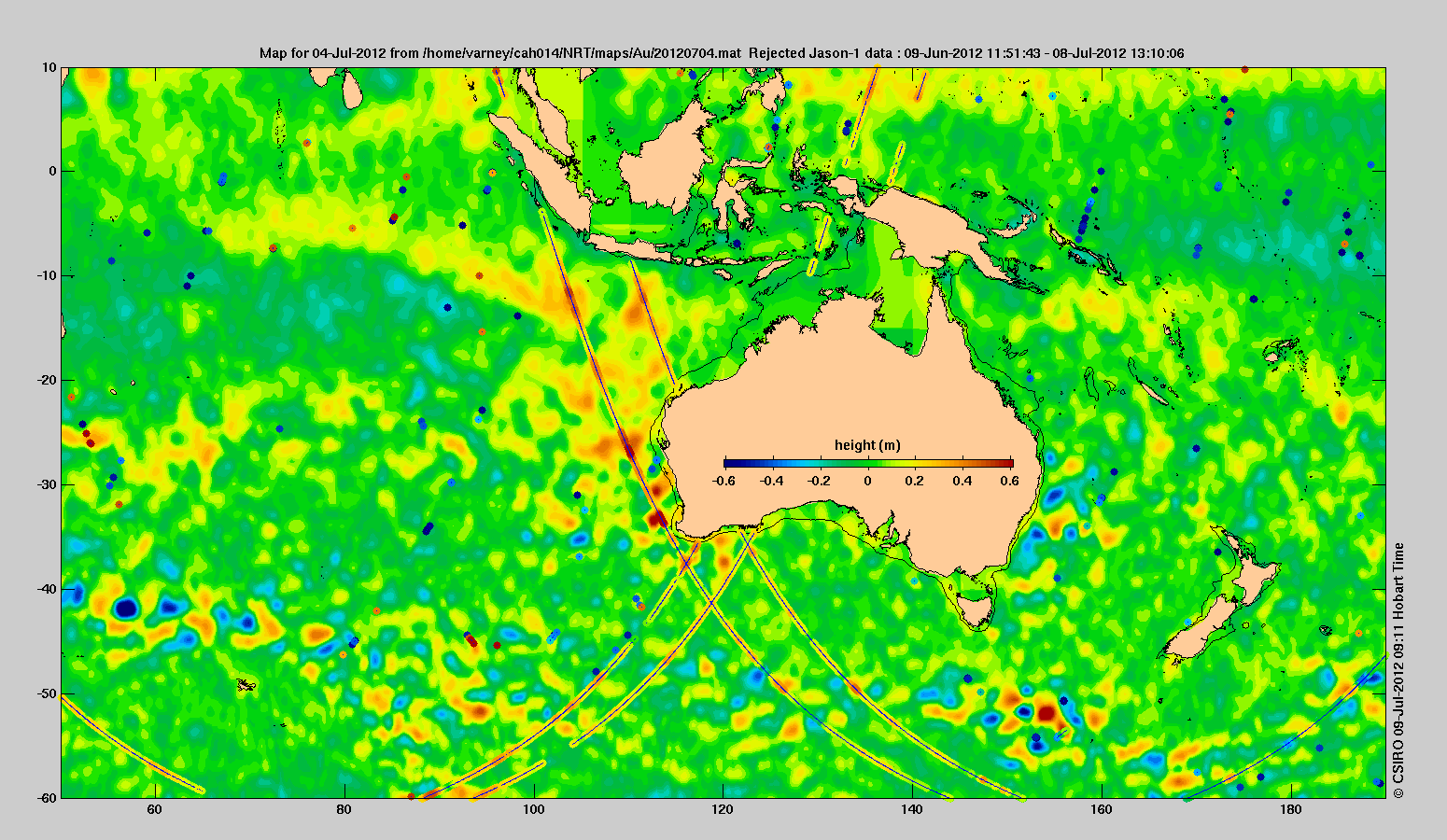
Task: Click latitude axis label 10
Action: [49, 67]
